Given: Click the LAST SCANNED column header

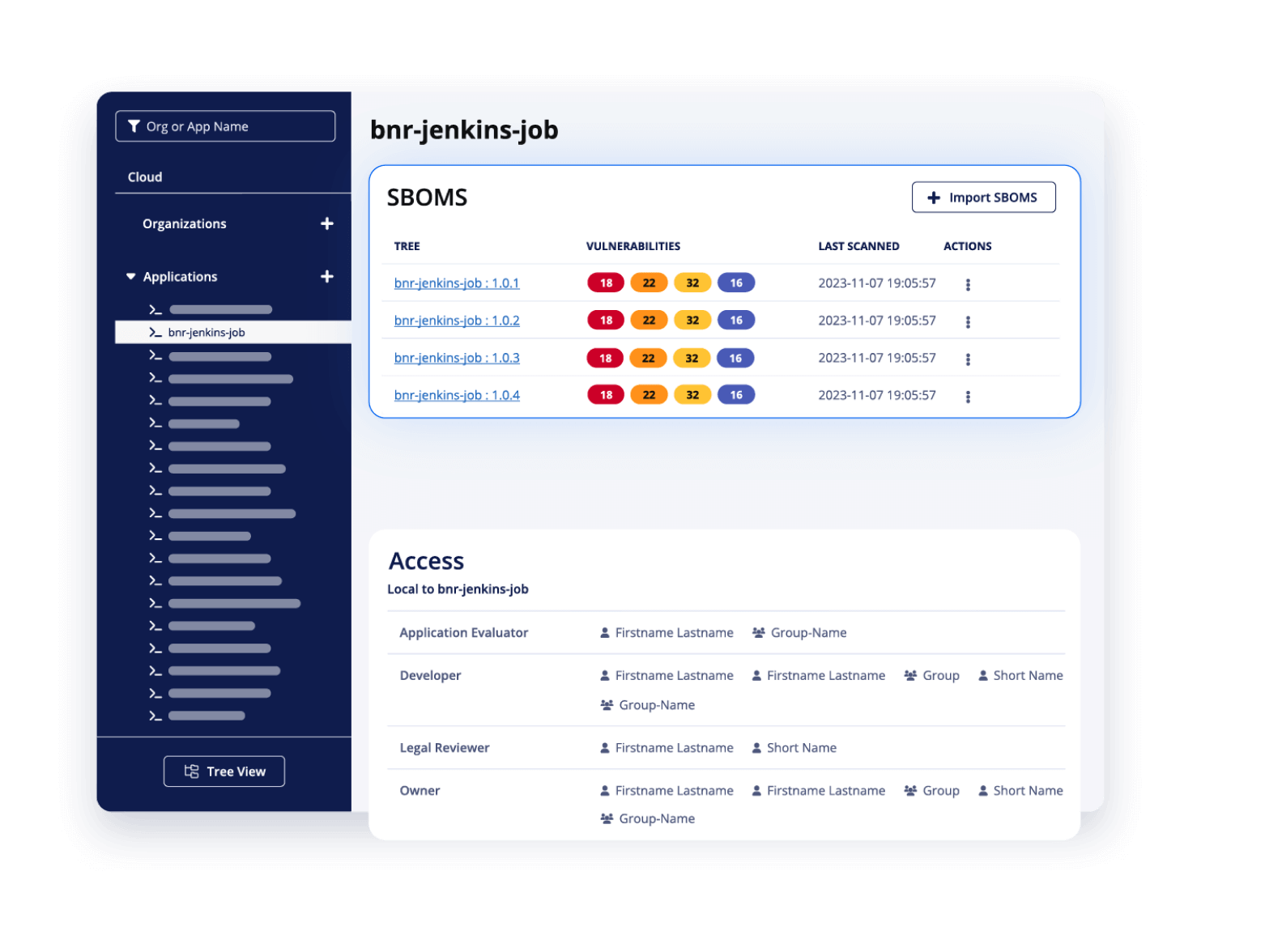Looking at the screenshot, I should 858,246.
